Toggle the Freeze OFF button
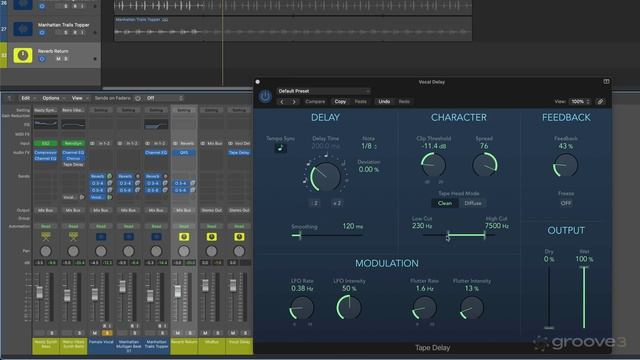The height and width of the screenshot is (360, 640). (x=566, y=203)
